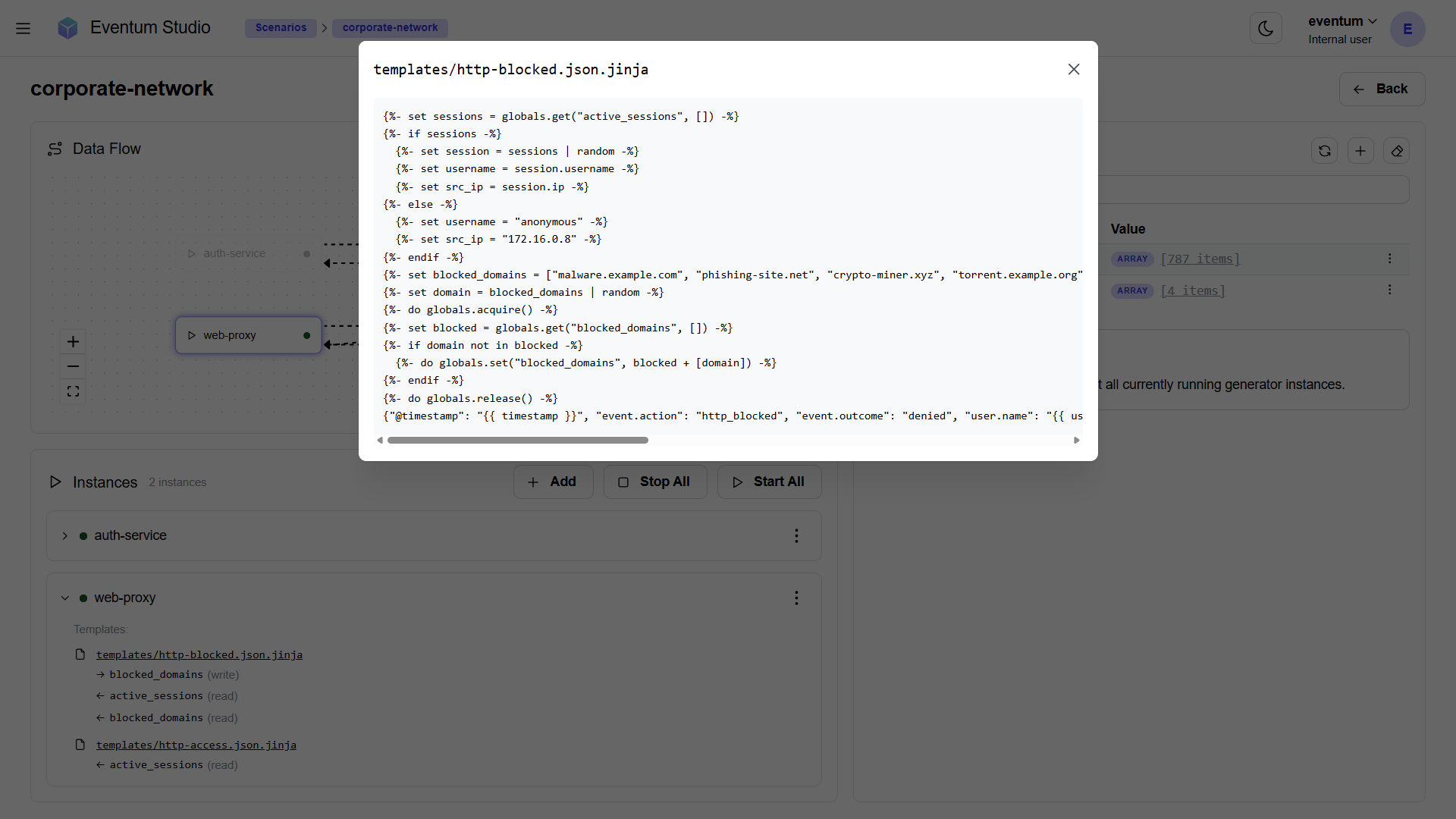Fit view on Data Flow canvas
This screenshot has height=819, width=1456.
pyautogui.click(x=73, y=391)
